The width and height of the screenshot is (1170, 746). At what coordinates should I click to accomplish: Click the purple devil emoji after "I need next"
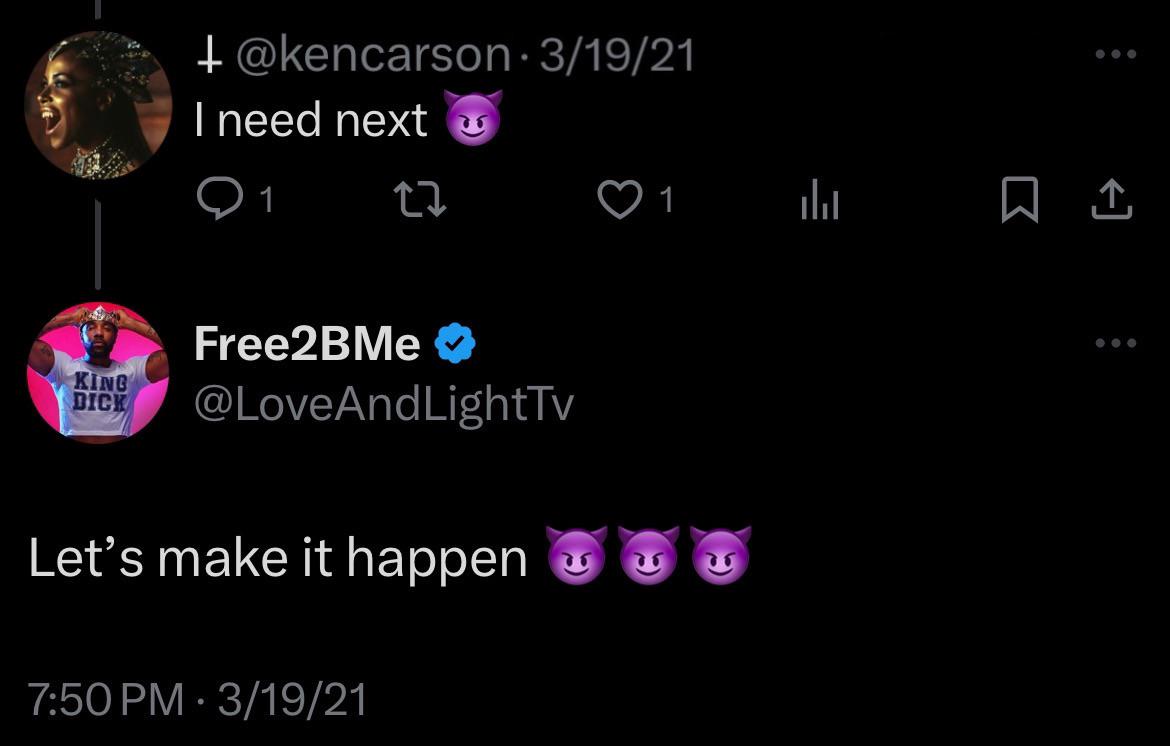[472, 121]
